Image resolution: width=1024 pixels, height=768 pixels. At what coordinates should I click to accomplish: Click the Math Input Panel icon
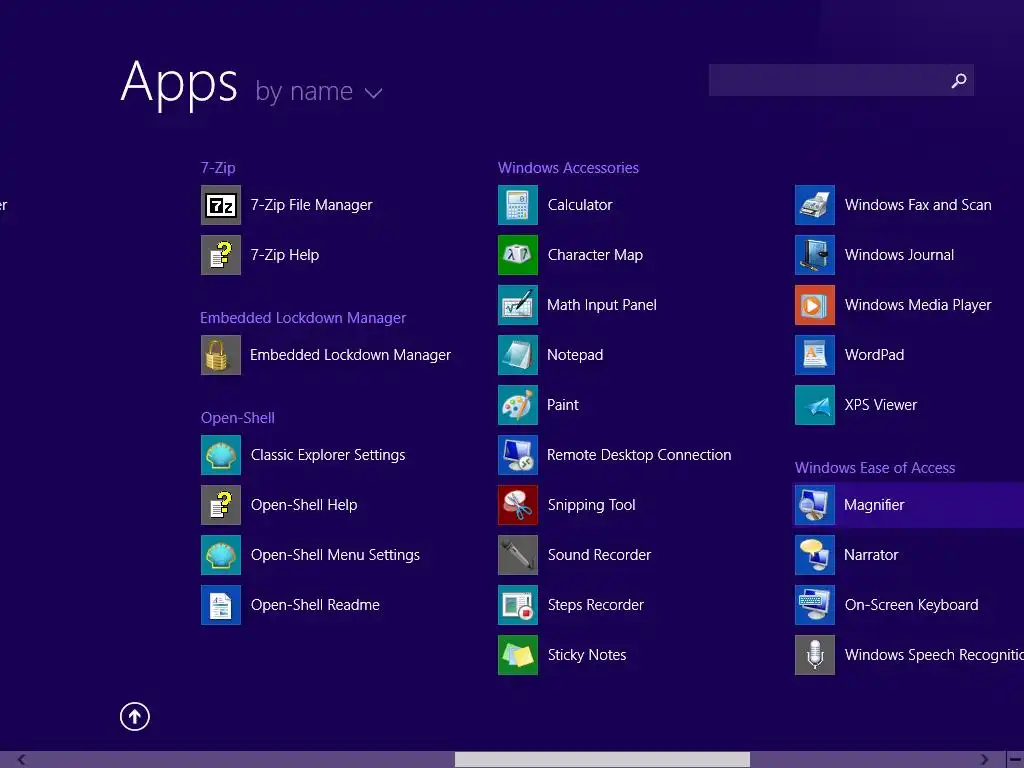[x=518, y=305]
